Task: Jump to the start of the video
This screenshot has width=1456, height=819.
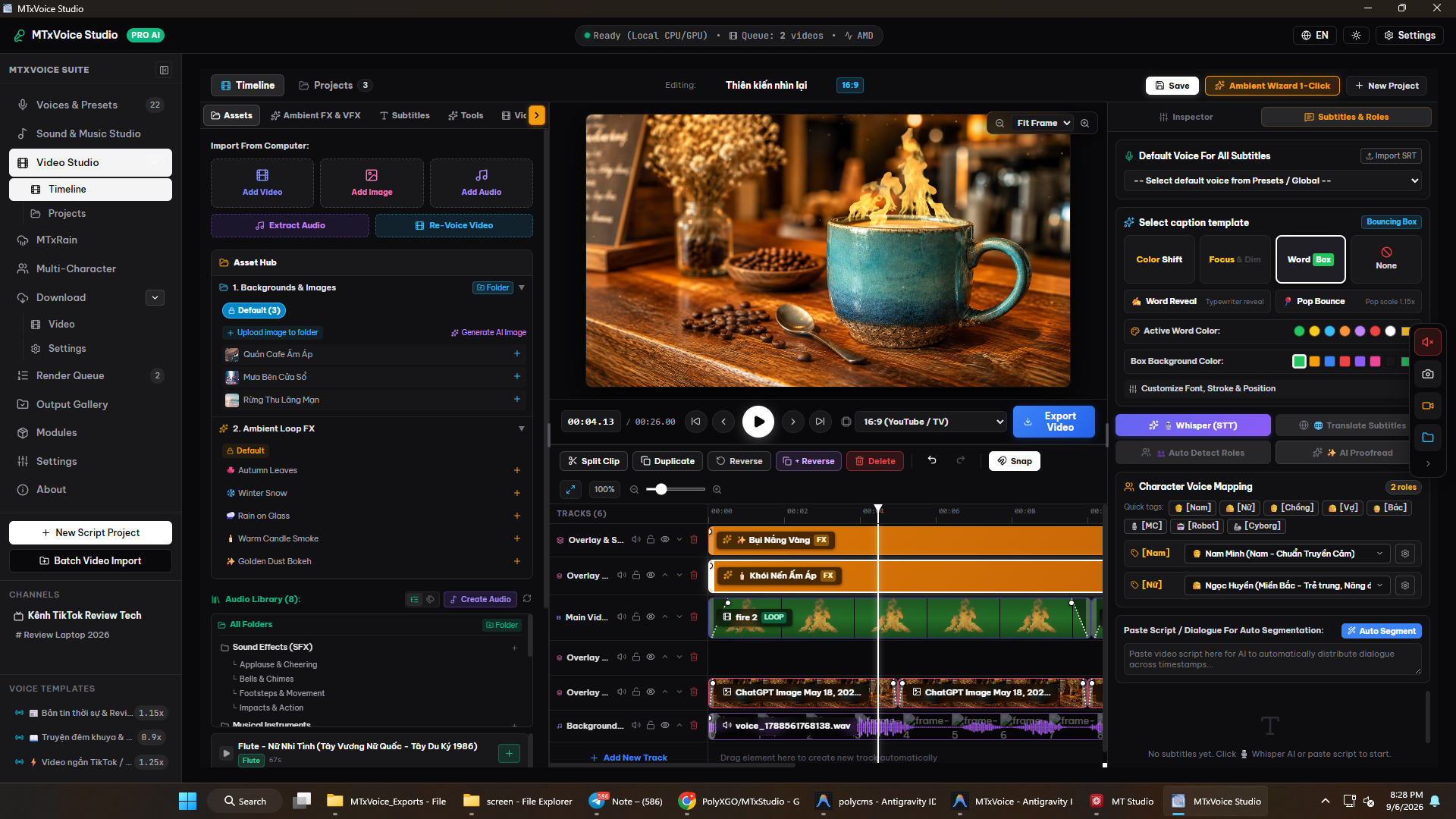Action: (x=695, y=422)
